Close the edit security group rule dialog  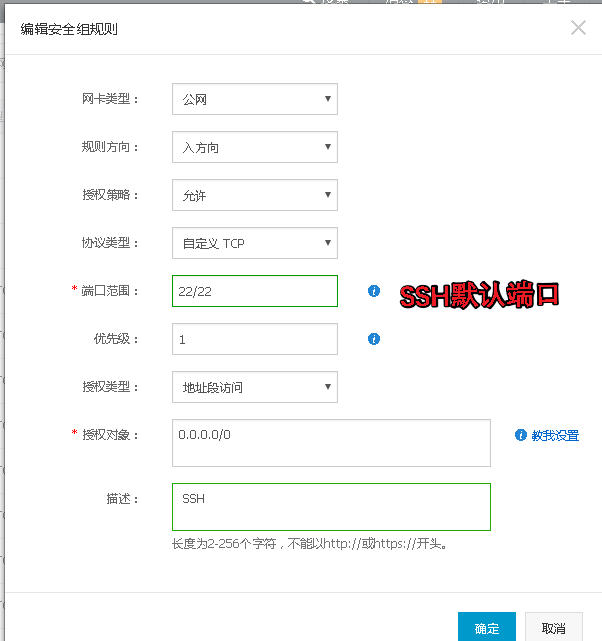click(x=578, y=28)
